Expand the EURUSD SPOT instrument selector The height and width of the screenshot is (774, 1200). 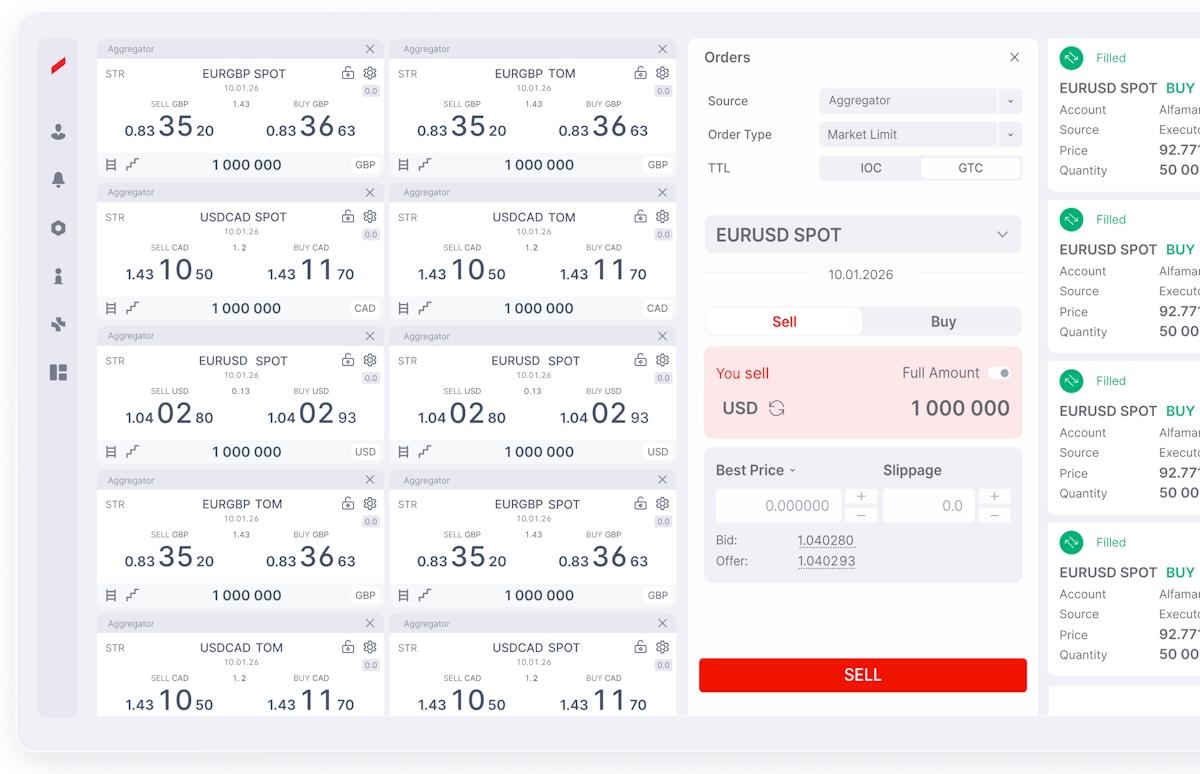pyautogui.click(x=1002, y=235)
